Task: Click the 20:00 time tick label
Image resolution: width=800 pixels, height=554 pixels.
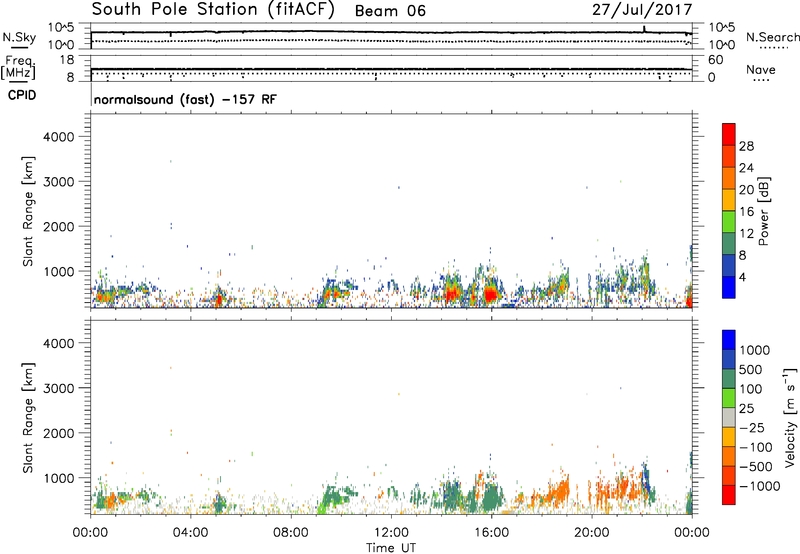Action: pyautogui.click(x=591, y=533)
